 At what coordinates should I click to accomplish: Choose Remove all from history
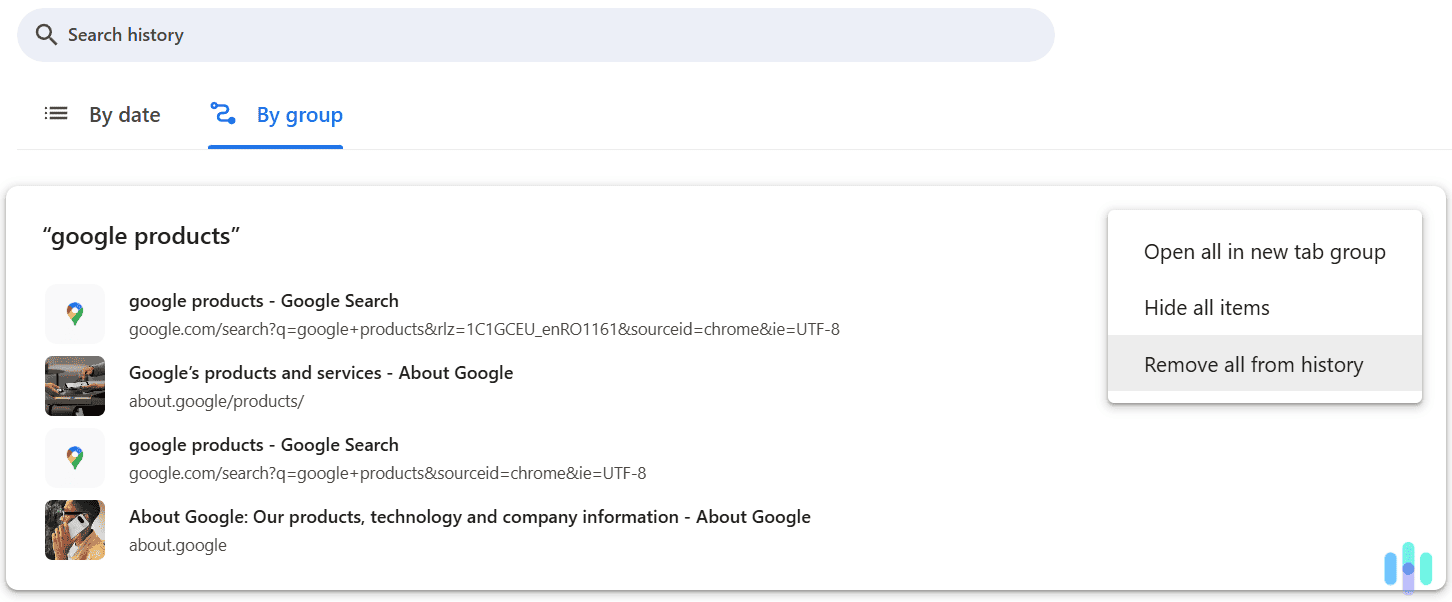1253,364
